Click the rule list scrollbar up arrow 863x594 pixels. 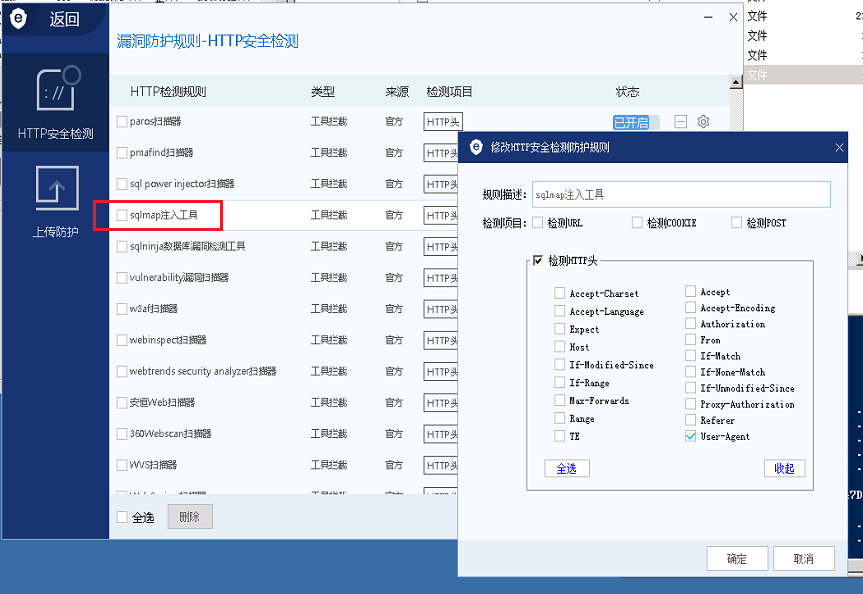pos(736,83)
